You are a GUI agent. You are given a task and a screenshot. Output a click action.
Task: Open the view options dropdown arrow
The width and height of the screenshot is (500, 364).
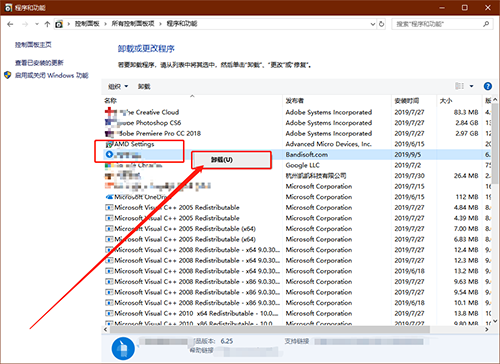coord(472,86)
